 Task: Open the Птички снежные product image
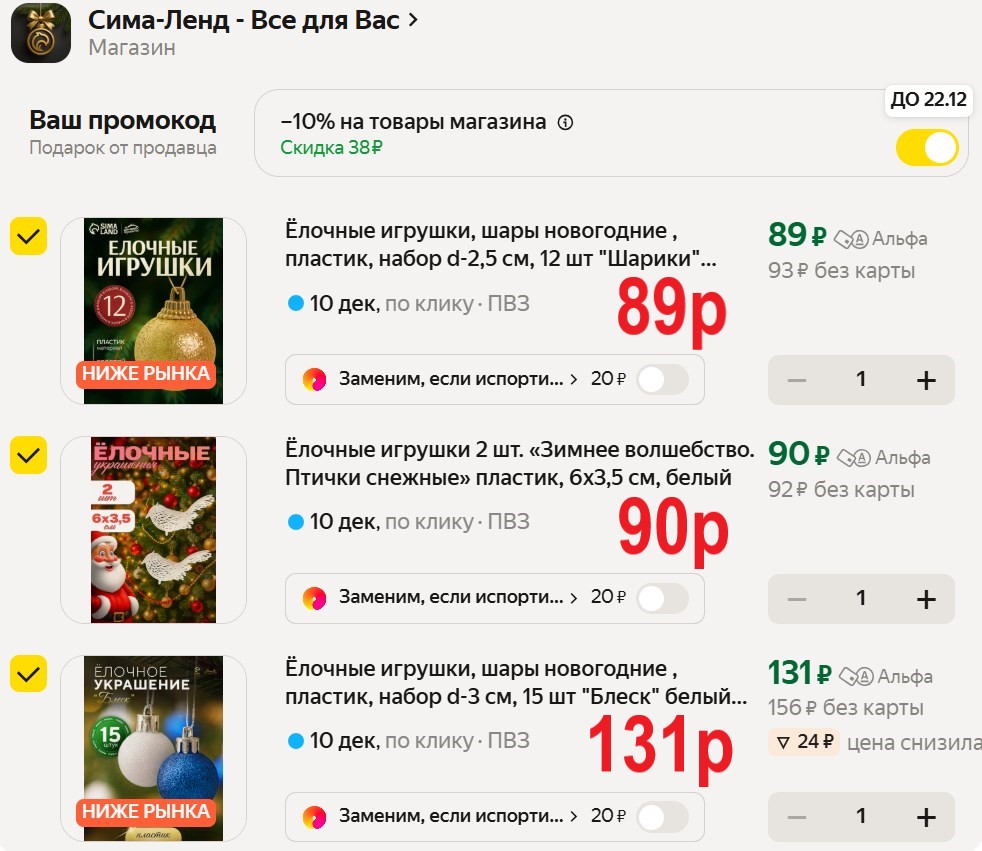153,529
